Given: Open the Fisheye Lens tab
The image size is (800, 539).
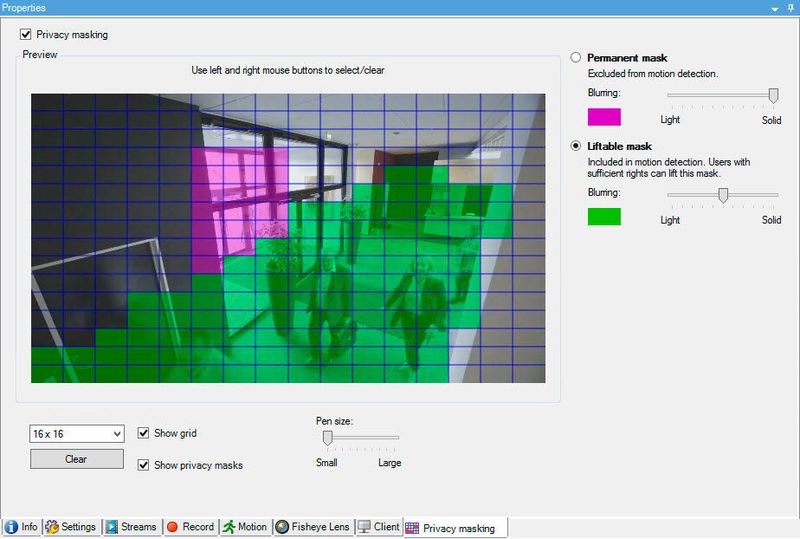Looking at the screenshot, I should coord(313,527).
